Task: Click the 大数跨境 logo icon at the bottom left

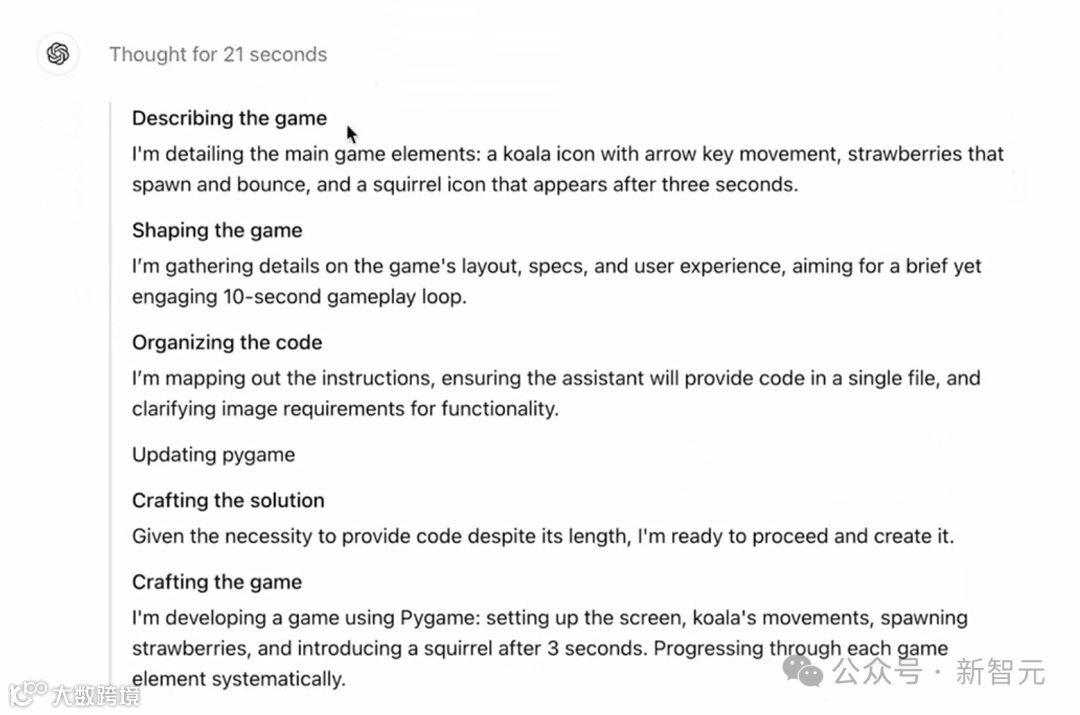Action: [x=28, y=693]
